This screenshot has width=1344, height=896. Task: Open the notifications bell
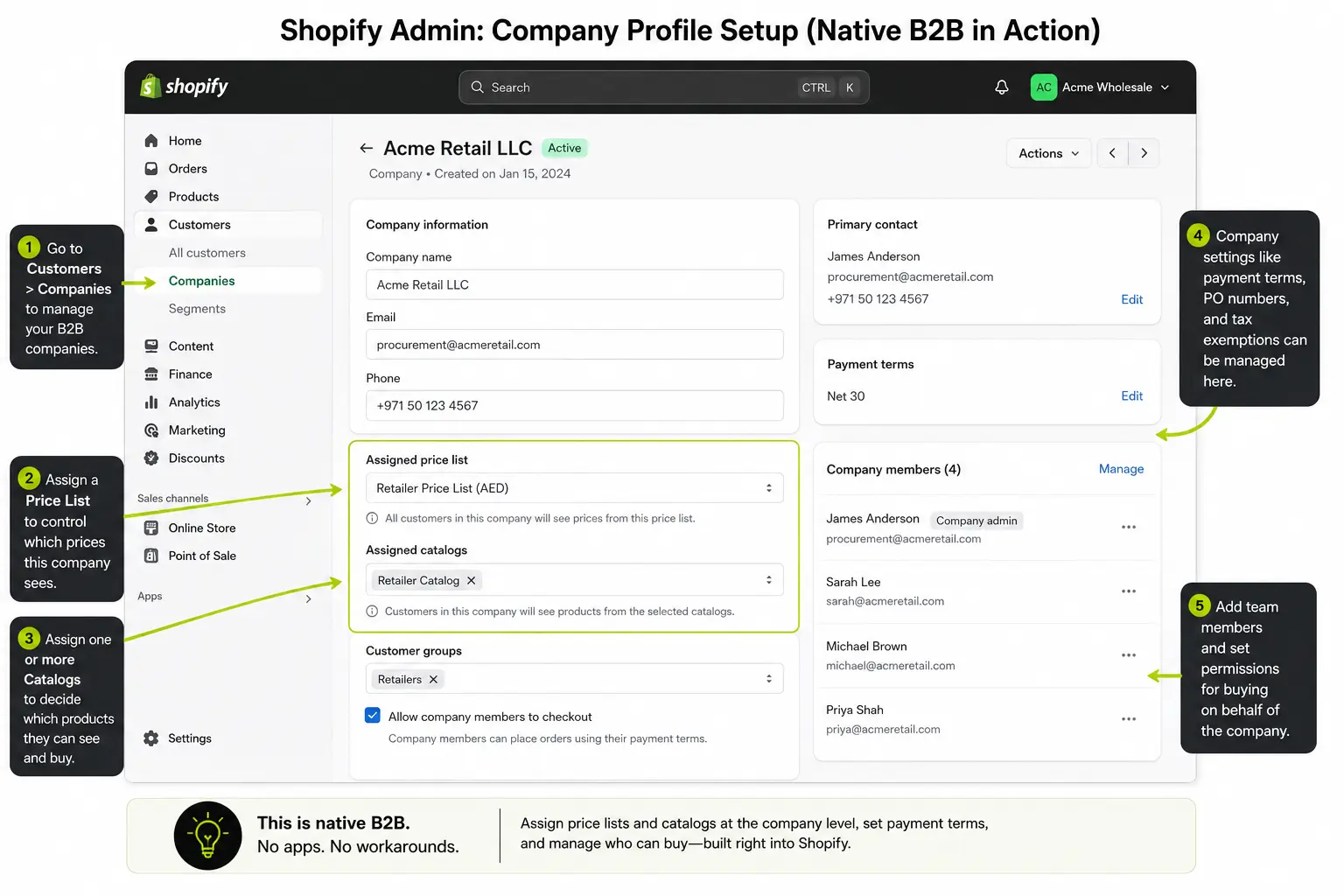pyautogui.click(x=1002, y=87)
